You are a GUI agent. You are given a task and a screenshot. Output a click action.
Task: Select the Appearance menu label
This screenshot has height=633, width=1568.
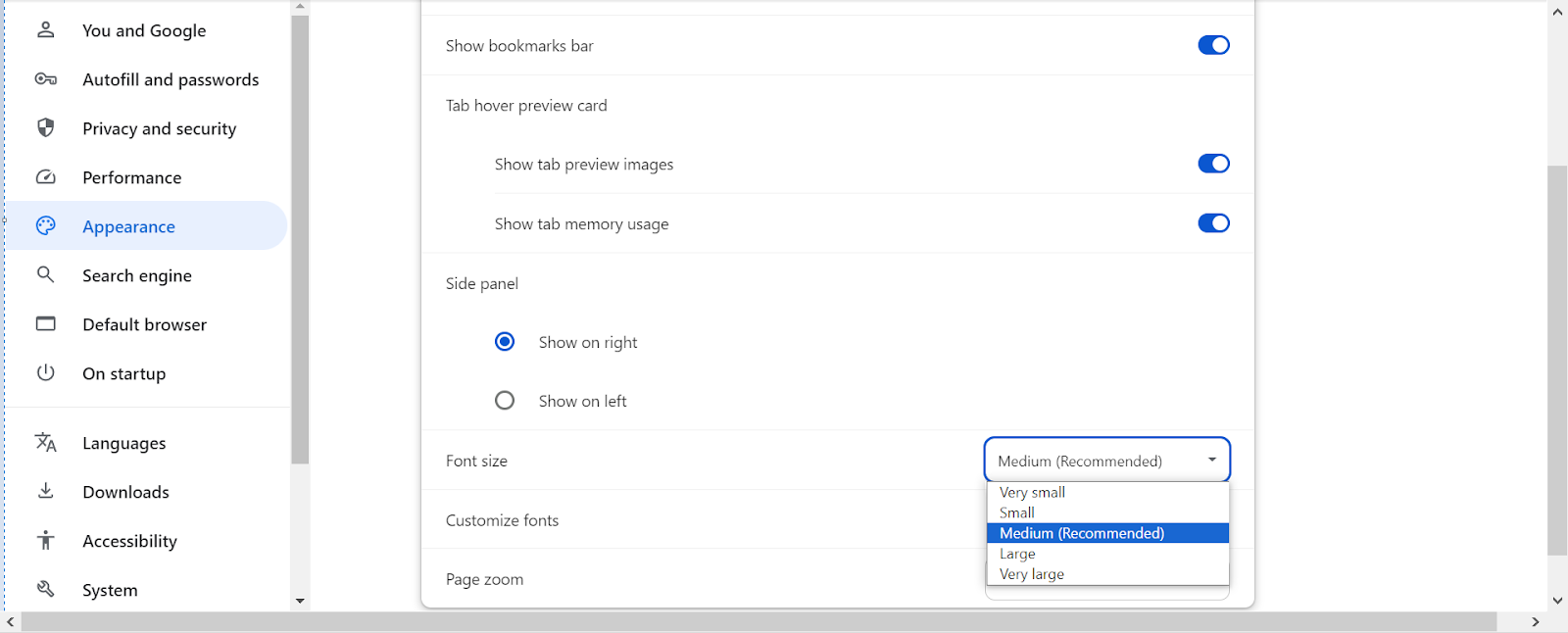pos(128,226)
